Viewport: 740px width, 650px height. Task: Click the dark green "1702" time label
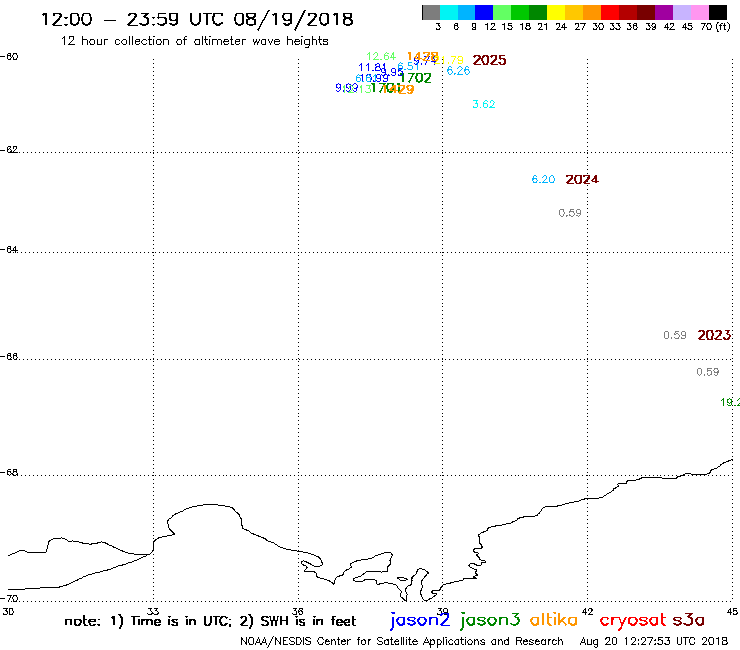[415, 78]
